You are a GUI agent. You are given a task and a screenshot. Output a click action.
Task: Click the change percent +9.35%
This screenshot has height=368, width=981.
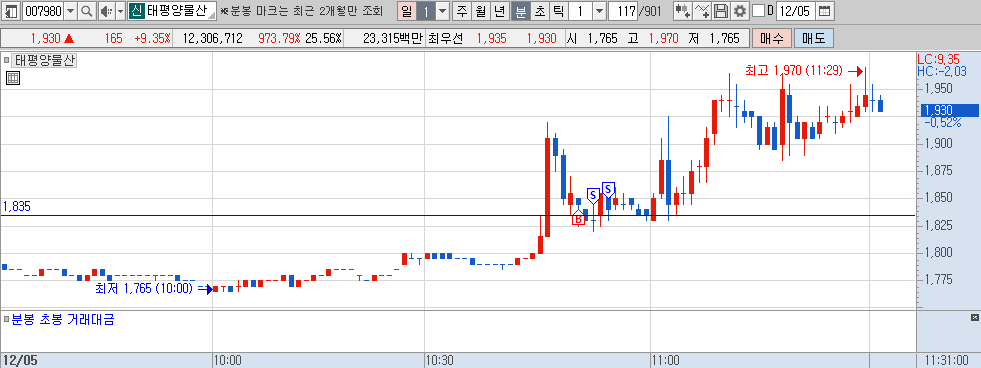pyautogui.click(x=152, y=38)
